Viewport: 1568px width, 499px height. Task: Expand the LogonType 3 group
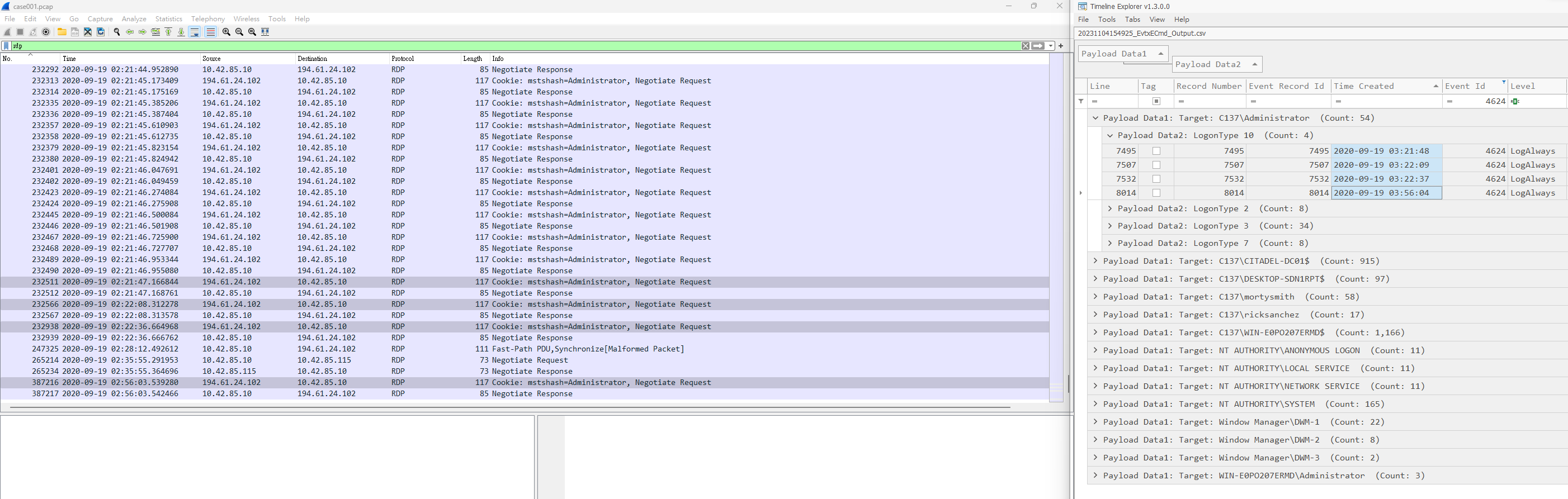1110,226
